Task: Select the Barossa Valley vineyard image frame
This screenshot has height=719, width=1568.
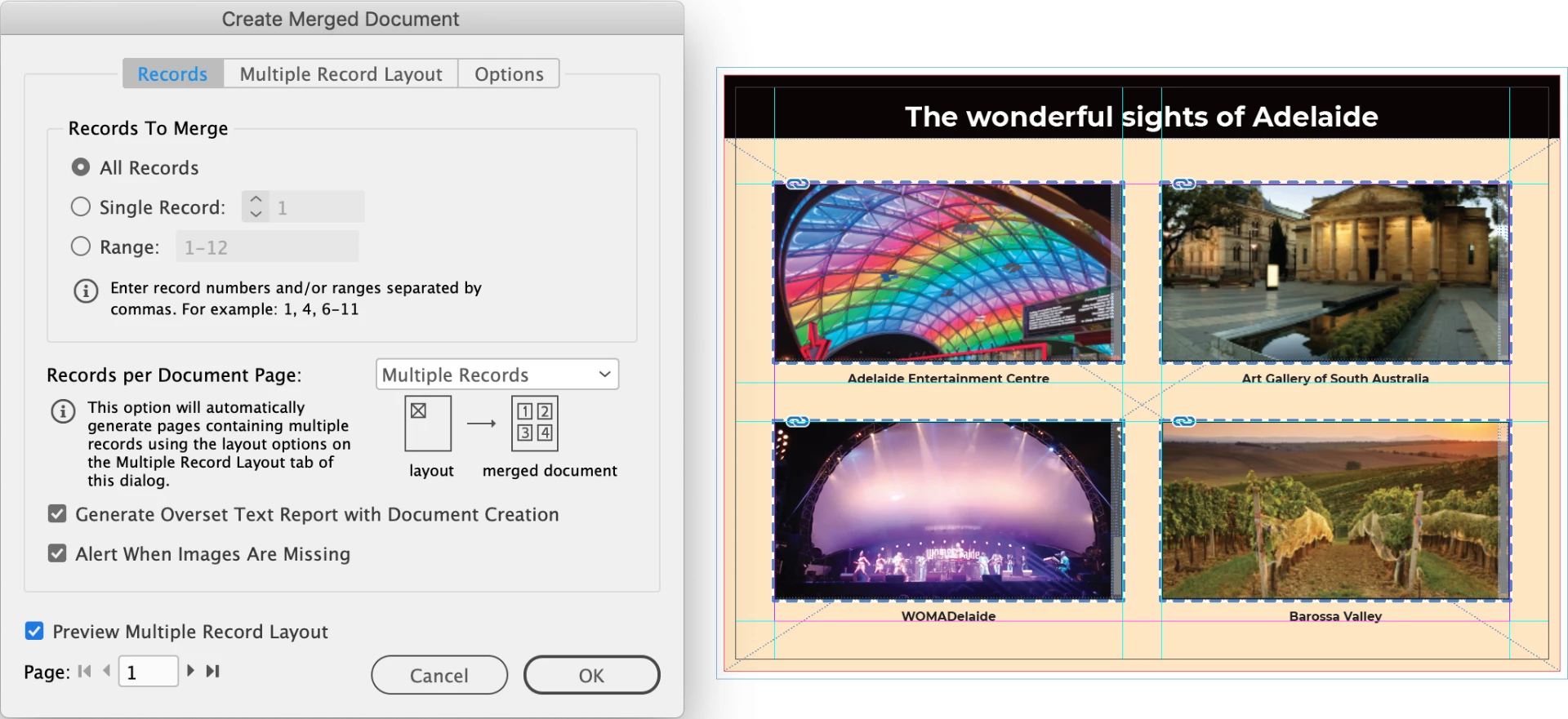Action: point(1335,511)
